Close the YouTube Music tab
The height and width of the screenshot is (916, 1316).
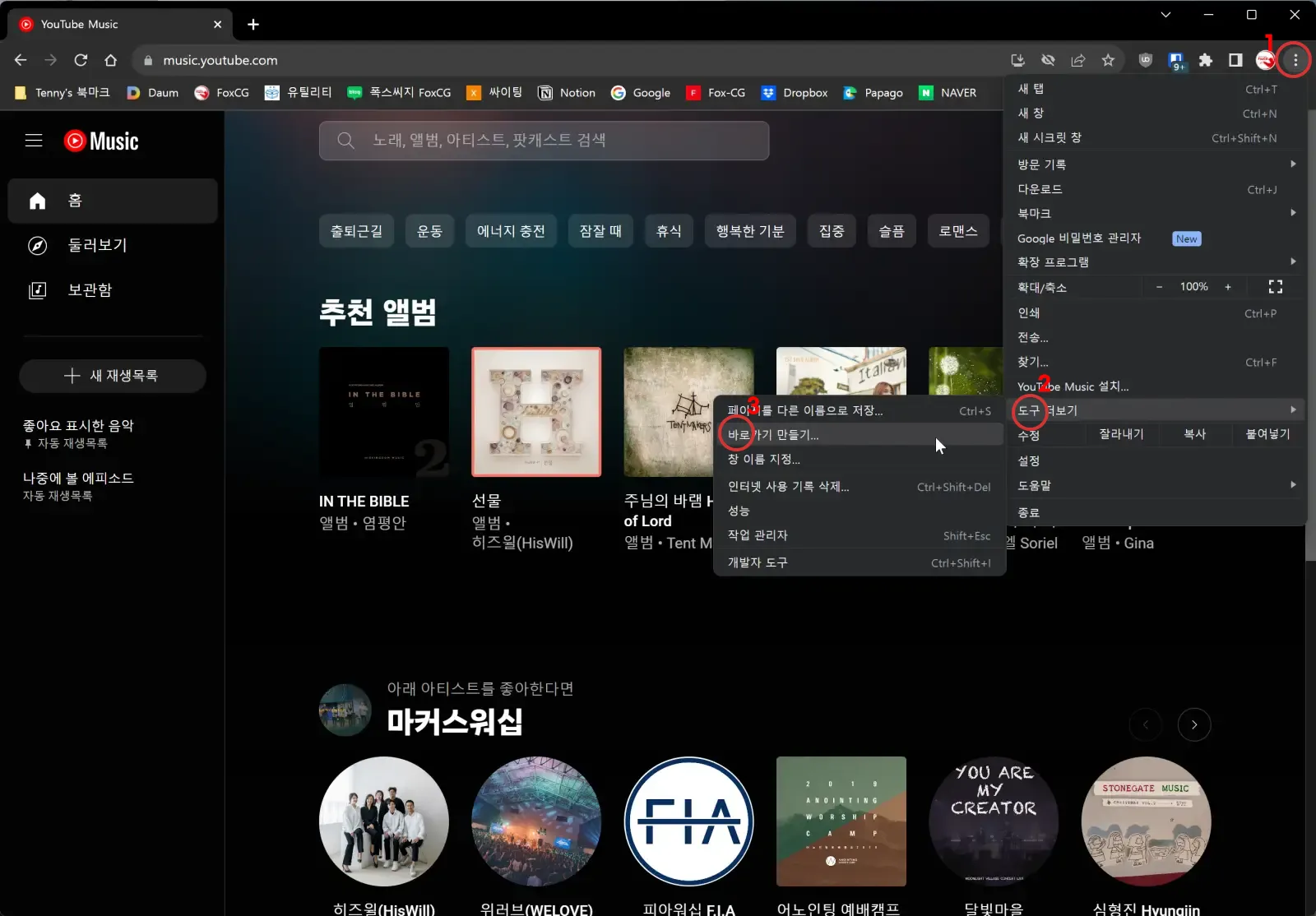click(x=217, y=24)
